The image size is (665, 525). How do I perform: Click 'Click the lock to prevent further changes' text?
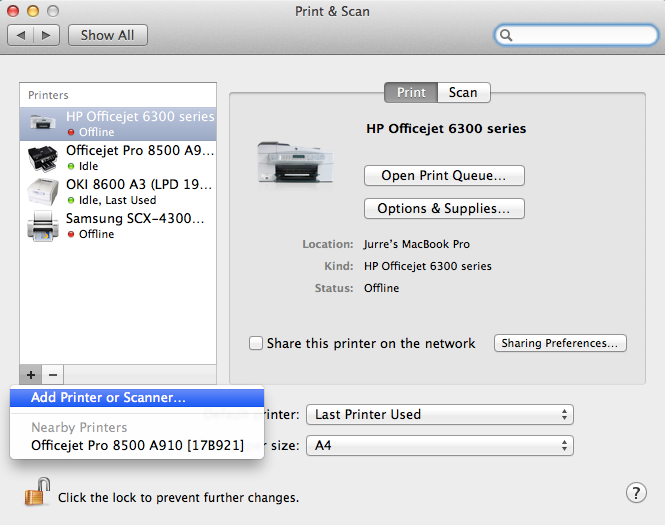click(179, 497)
